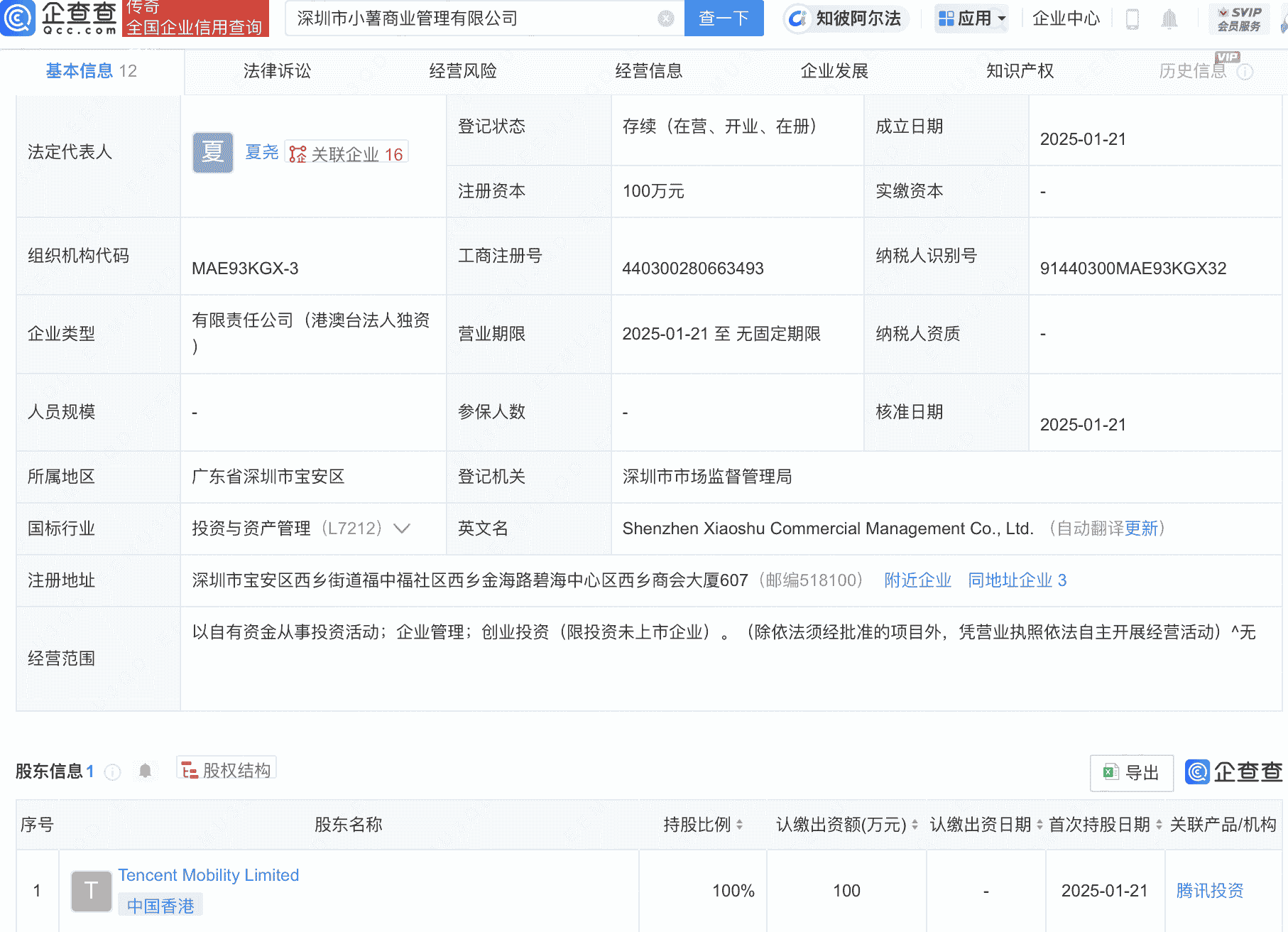Expand the SVIP会员服务 menu

[x=1239, y=18]
